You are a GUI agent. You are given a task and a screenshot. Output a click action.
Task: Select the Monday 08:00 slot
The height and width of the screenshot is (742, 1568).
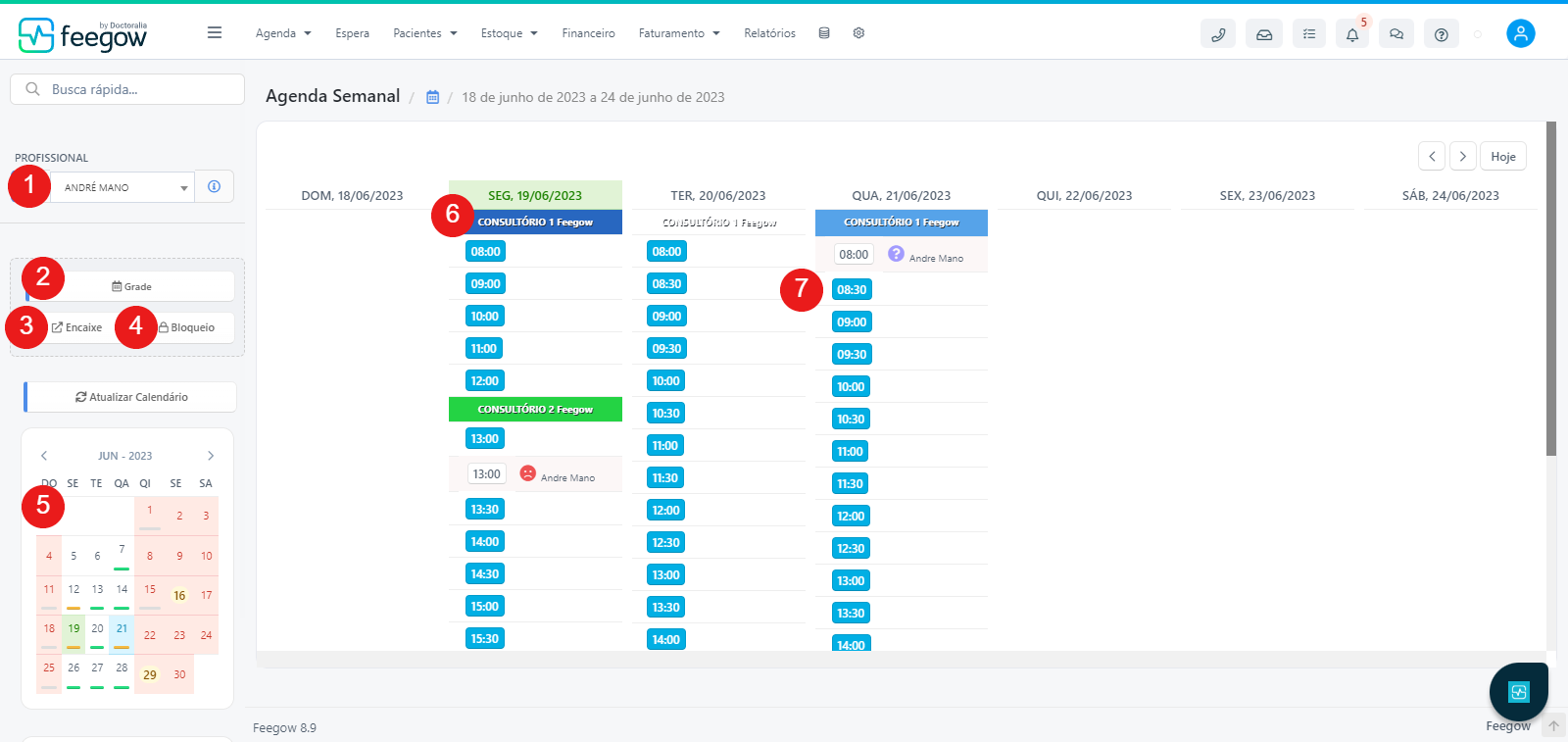click(x=485, y=252)
